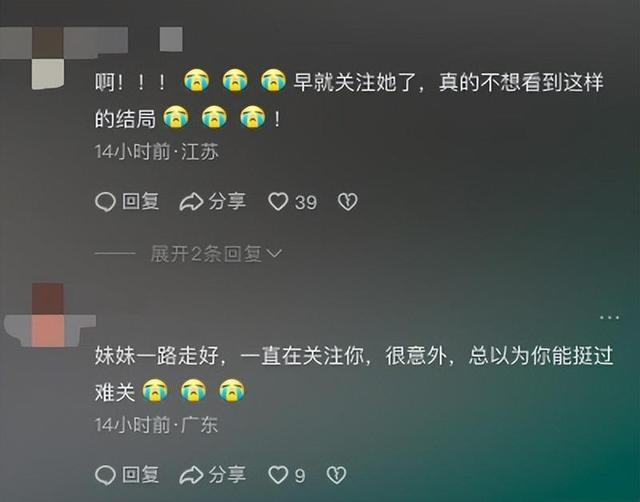Viewport: 640px width, 502px height.
Task: Click share arrow icon on first comment
Action: pos(191,202)
